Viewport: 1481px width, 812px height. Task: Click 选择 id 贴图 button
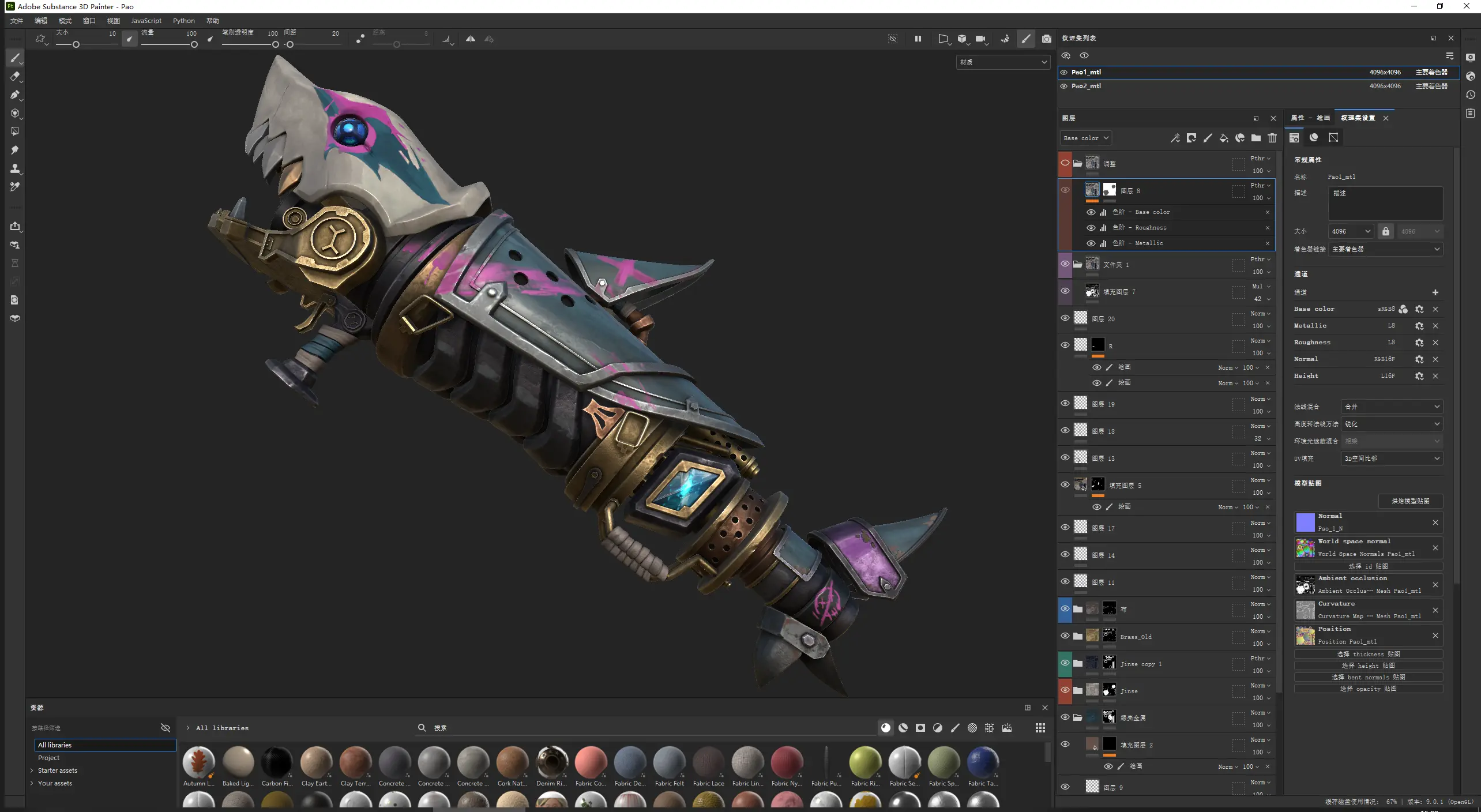point(1369,566)
